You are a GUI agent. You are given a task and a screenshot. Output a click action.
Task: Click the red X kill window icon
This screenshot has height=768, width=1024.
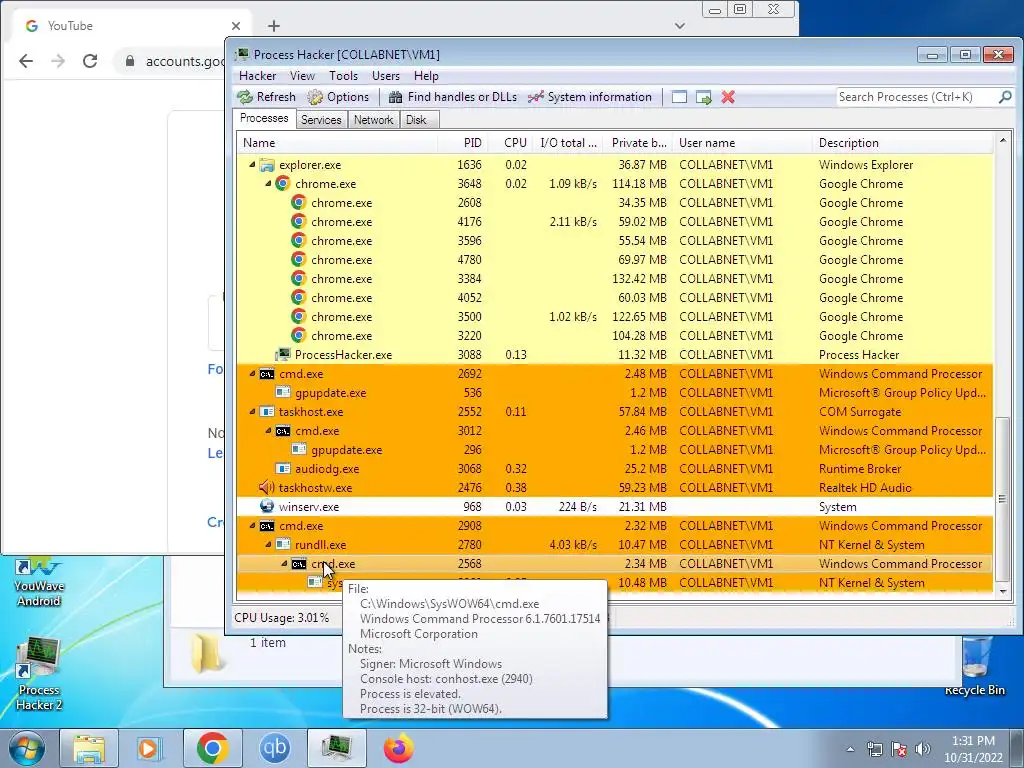(x=728, y=97)
